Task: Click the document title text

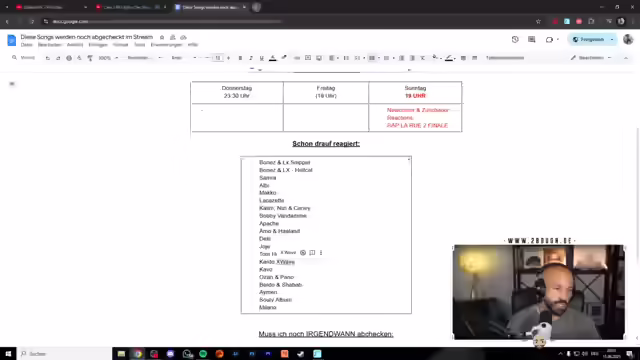Action: pos(87,37)
